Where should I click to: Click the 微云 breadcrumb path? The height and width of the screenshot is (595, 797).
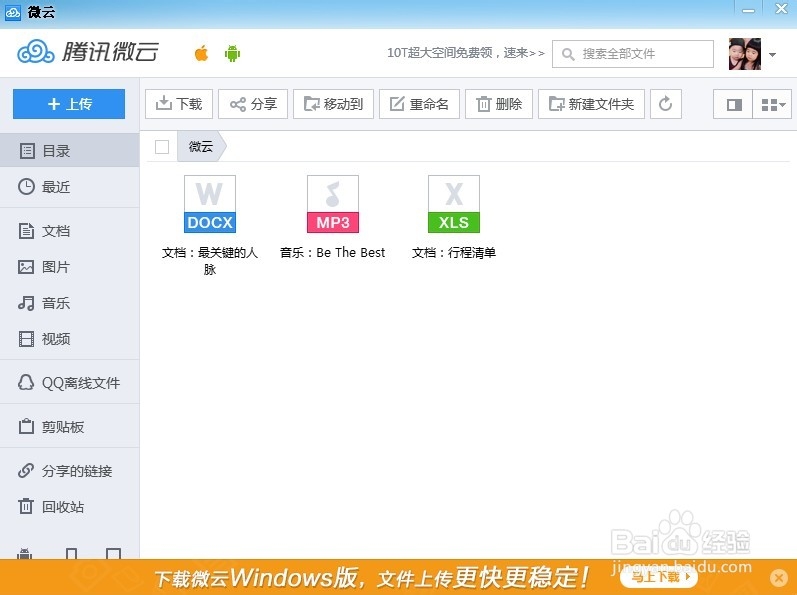coord(201,146)
